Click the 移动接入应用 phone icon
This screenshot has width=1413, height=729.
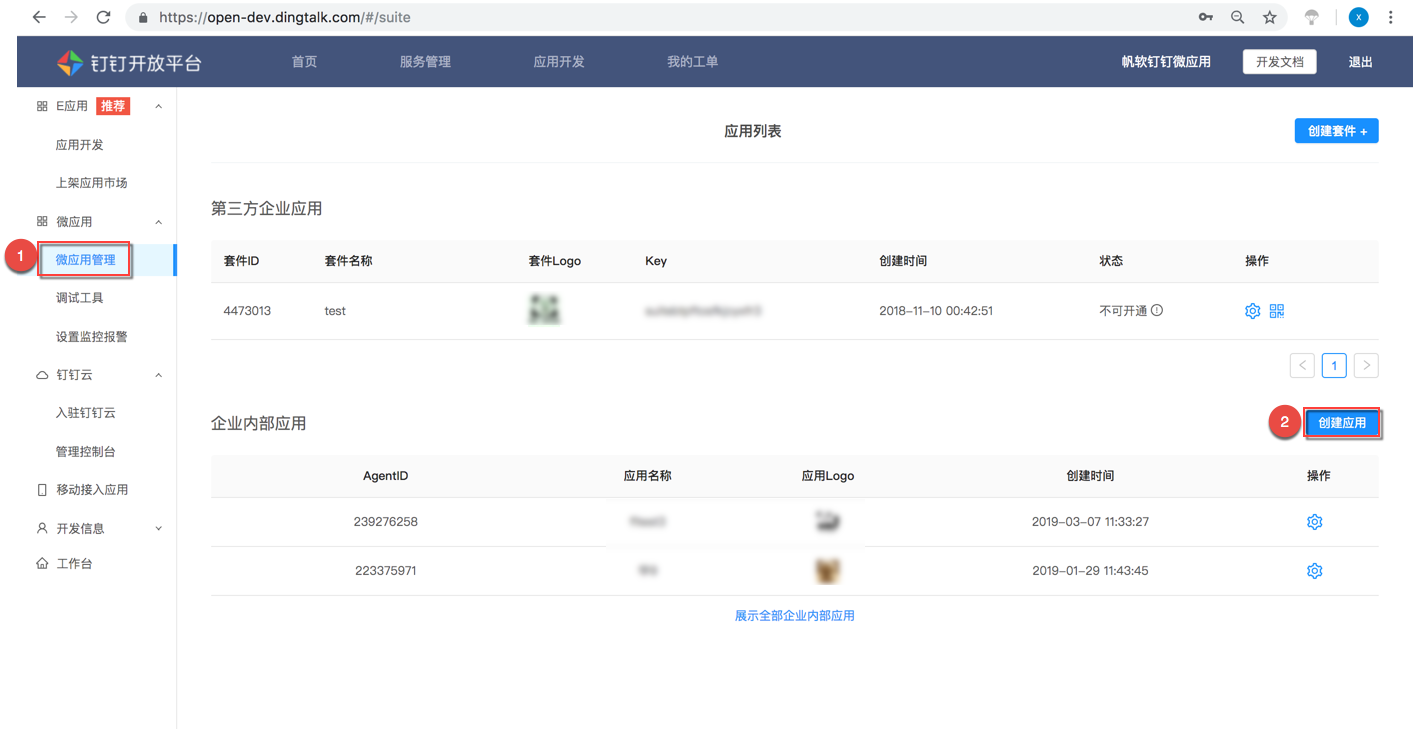42,490
